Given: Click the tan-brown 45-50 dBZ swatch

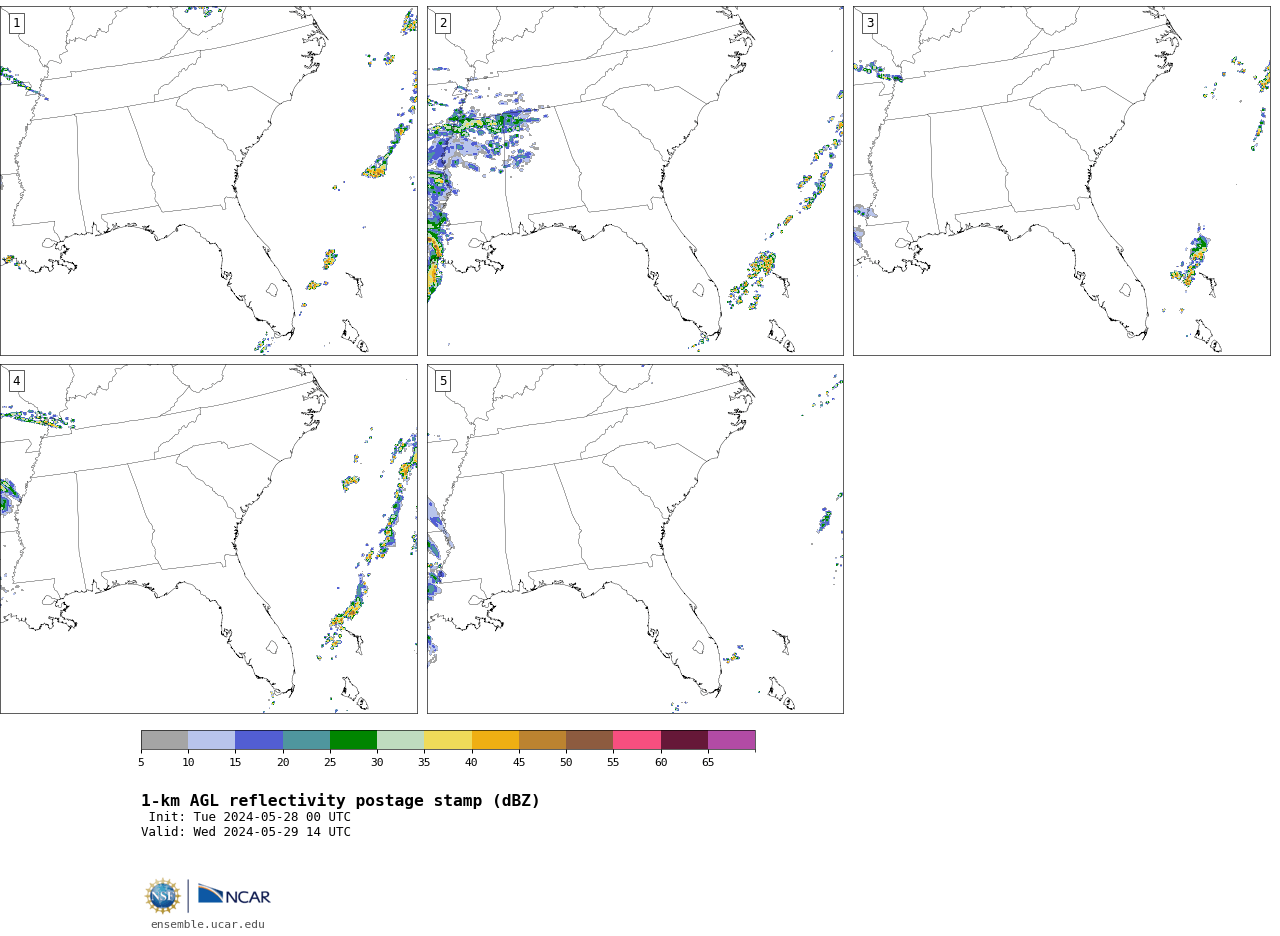Looking at the screenshot, I should [x=542, y=740].
